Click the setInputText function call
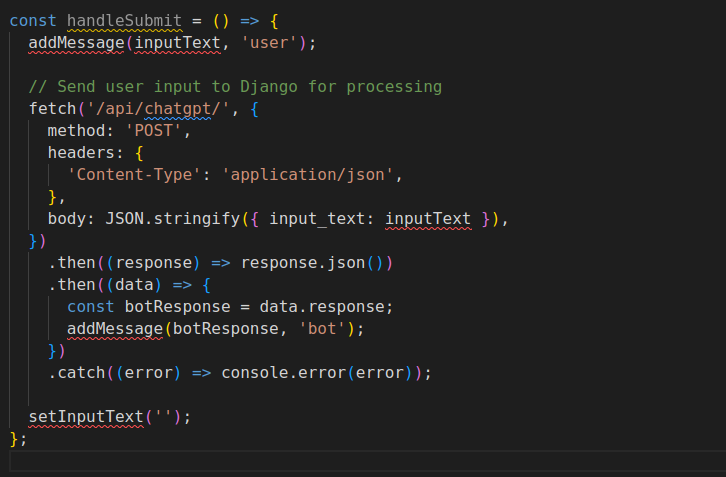The height and width of the screenshot is (477, 726). pyautogui.click(x=86, y=415)
